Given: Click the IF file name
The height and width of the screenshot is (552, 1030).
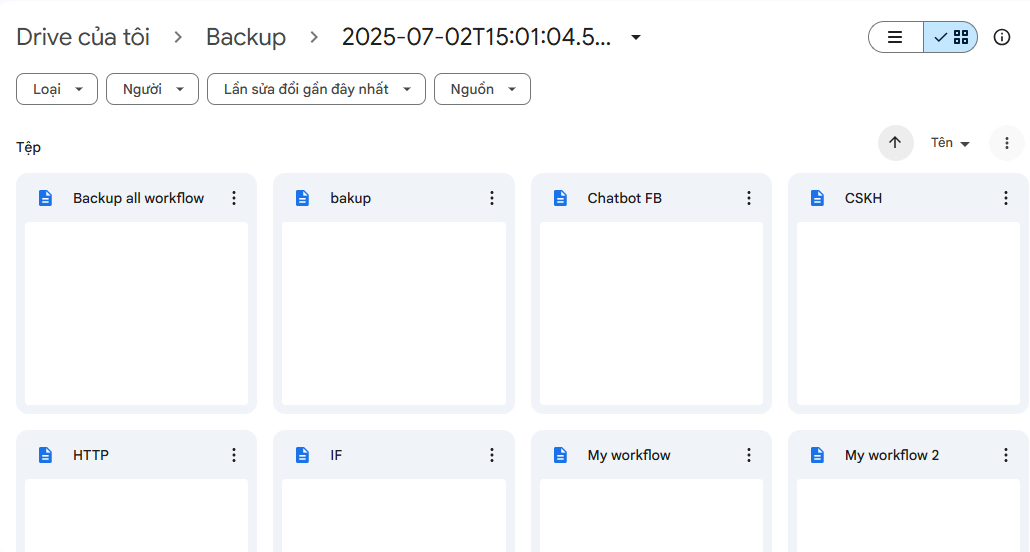Looking at the screenshot, I should [x=336, y=455].
